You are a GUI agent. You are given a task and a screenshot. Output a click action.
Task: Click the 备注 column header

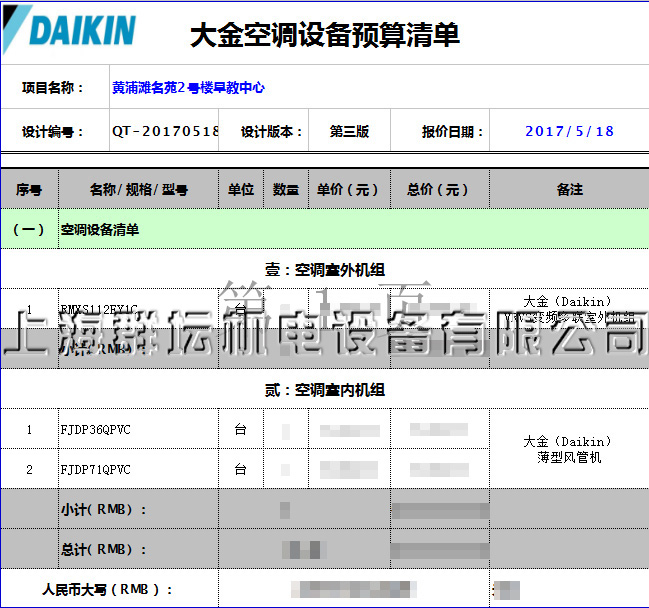click(570, 190)
